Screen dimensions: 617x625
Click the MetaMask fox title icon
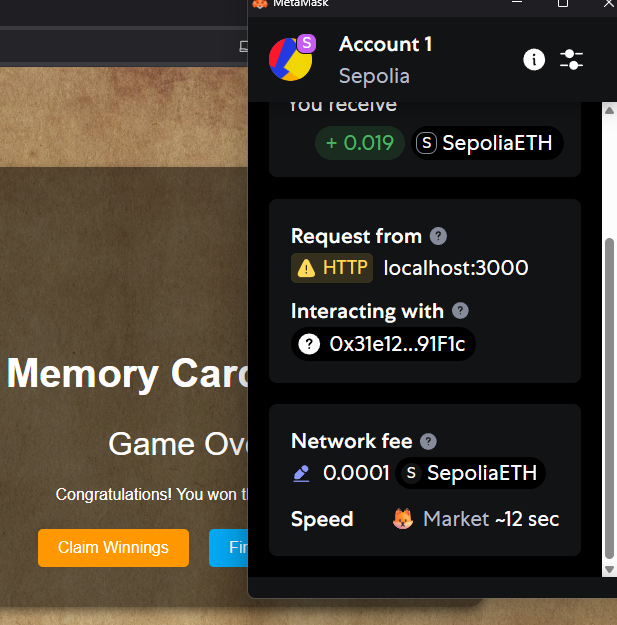(260, 4)
